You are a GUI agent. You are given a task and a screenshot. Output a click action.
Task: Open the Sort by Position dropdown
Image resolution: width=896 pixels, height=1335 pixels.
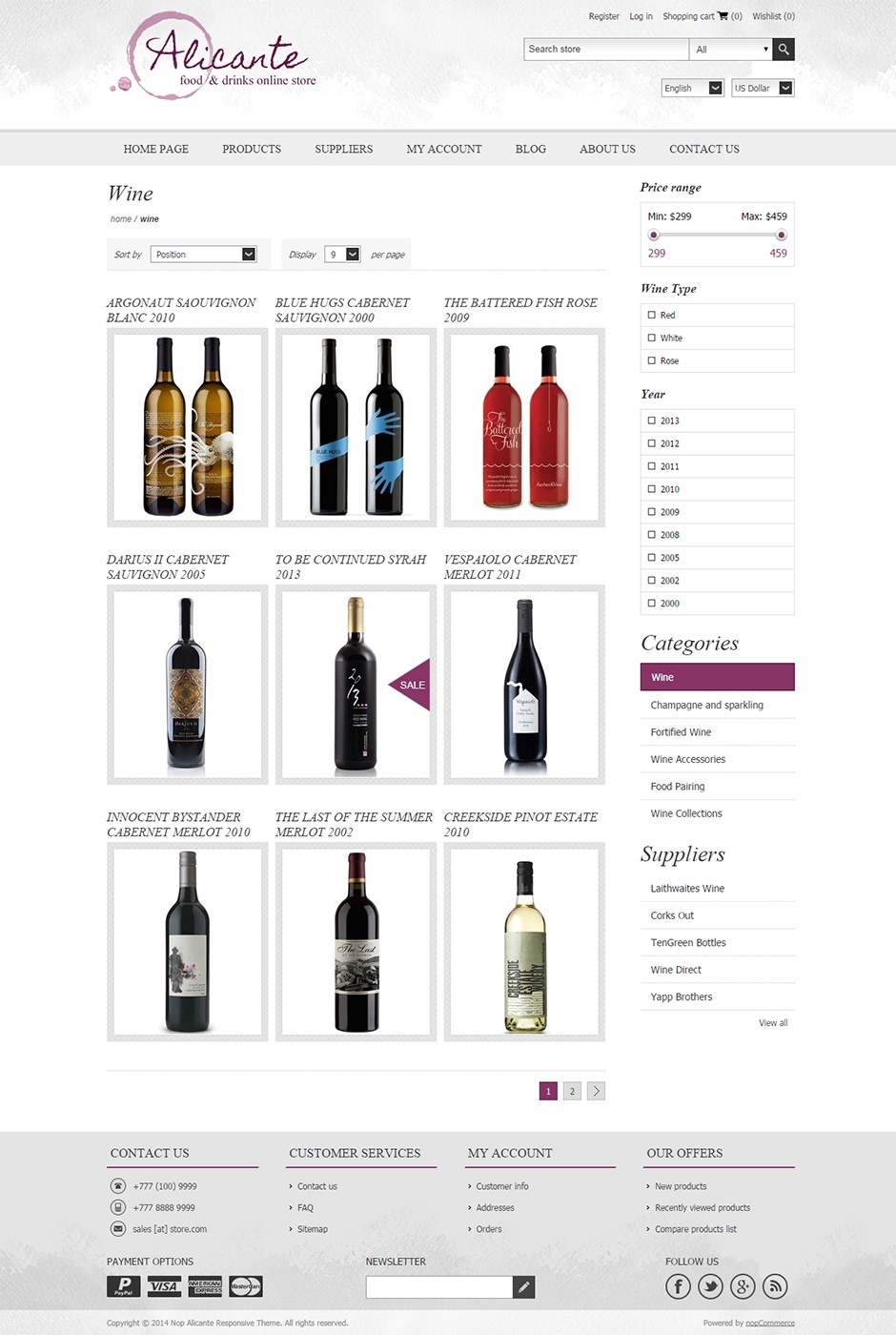pyautogui.click(x=204, y=255)
